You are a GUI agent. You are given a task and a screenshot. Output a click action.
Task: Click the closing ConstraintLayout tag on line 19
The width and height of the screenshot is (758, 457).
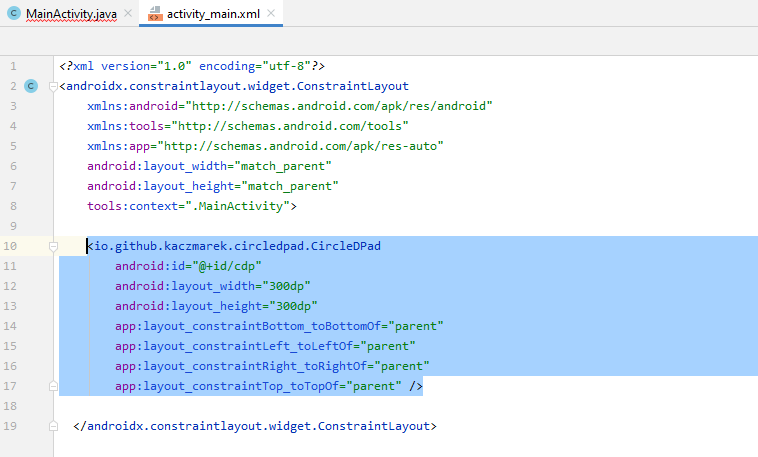(255, 426)
